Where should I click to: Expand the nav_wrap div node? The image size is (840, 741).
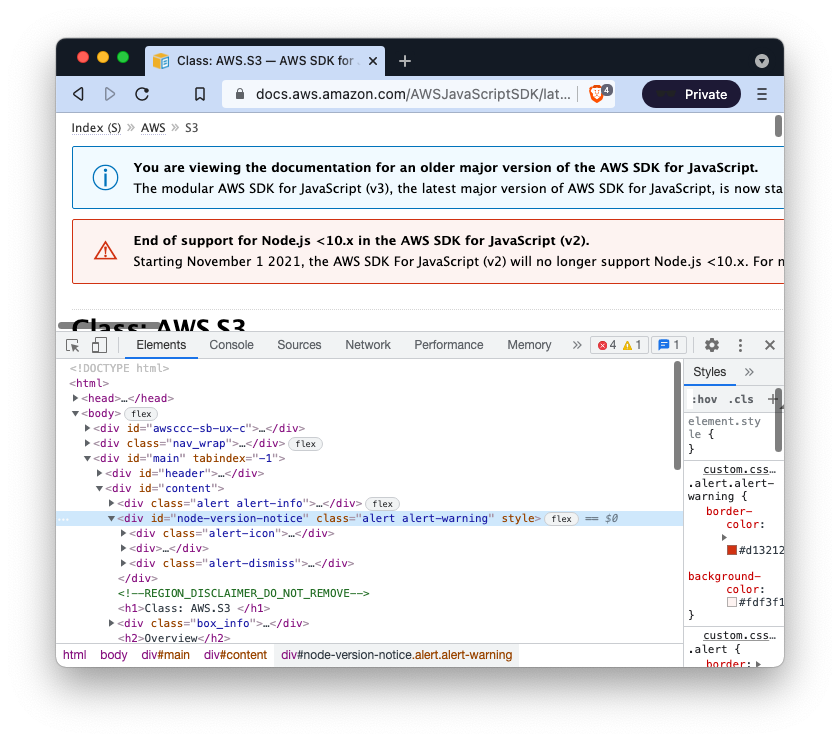87,443
